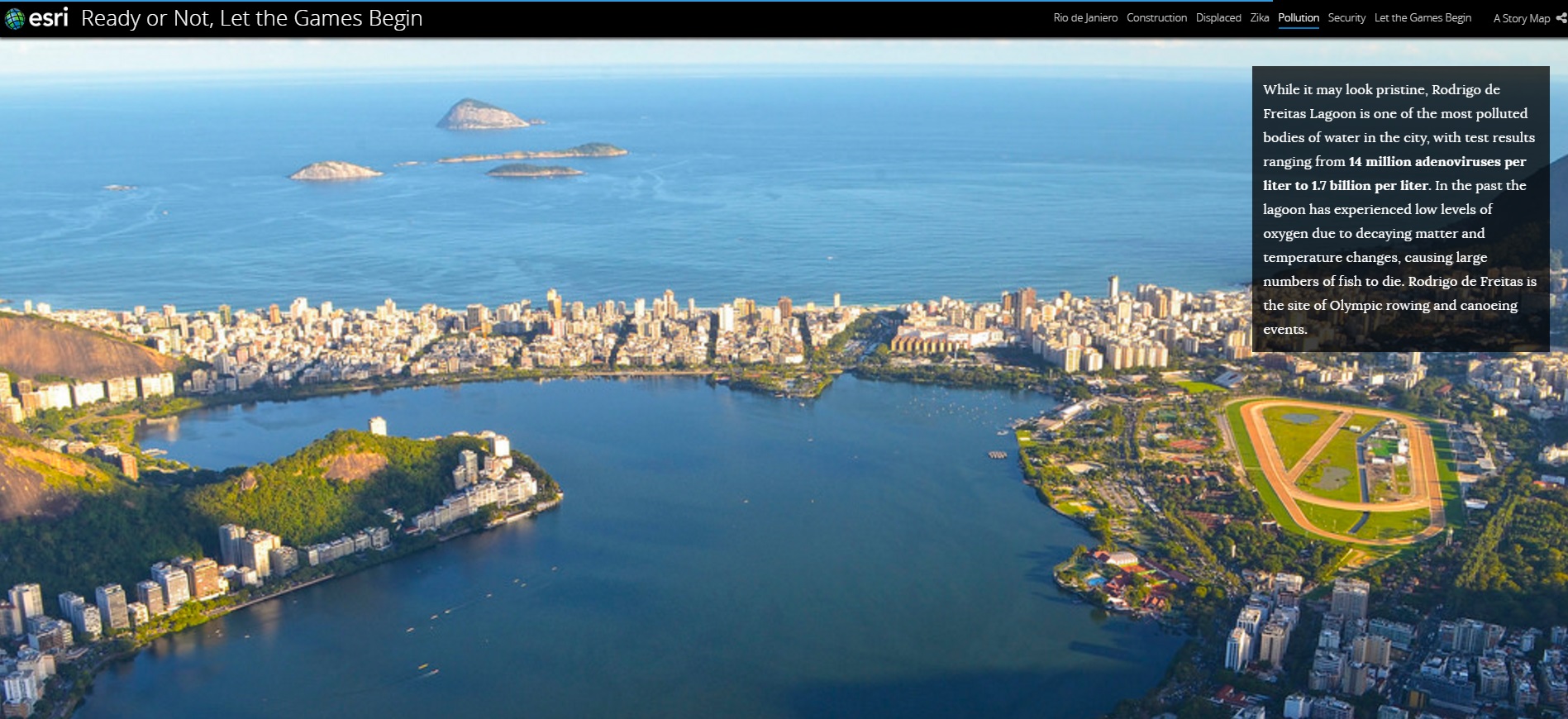Click the largest rocky island in the ocean
Viewport: 1568px width, 719px height.
click(x=480, y=116)
